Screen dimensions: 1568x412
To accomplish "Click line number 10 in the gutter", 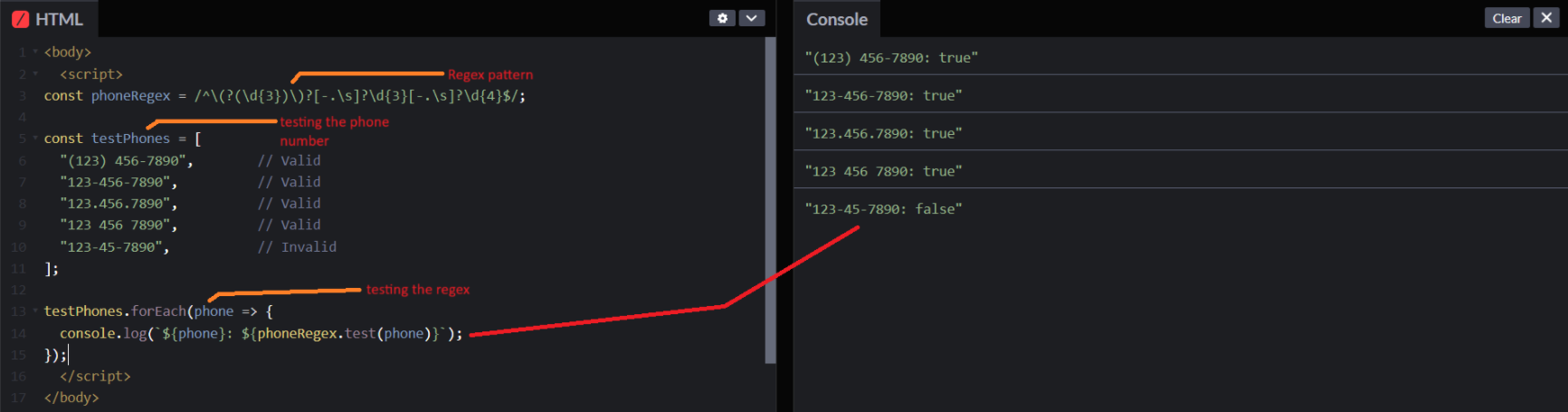I will tap(19, 247).
